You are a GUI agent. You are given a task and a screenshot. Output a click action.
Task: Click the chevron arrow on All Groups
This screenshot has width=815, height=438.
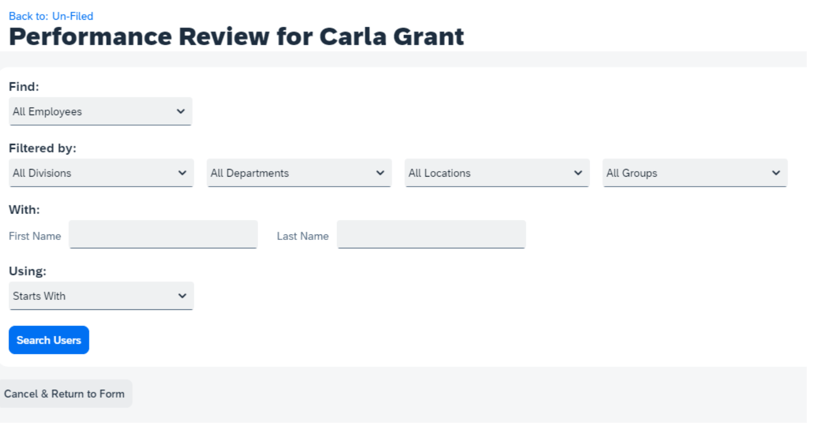tap(776, 173)
